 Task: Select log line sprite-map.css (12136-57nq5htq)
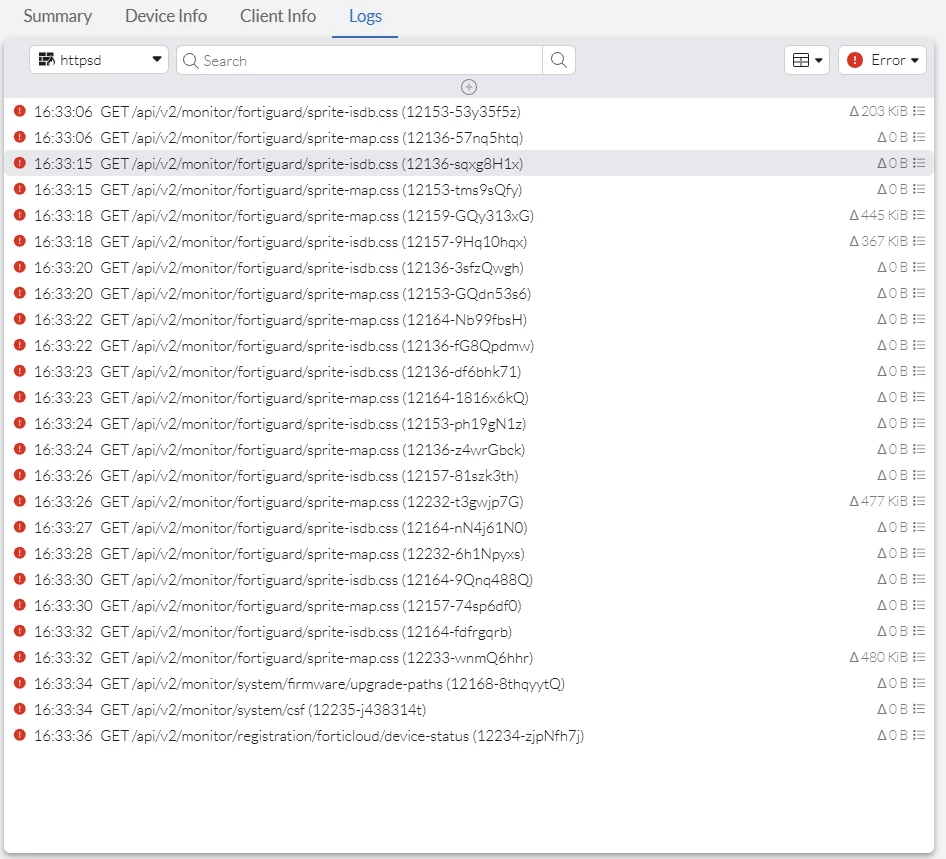point(469,138)
